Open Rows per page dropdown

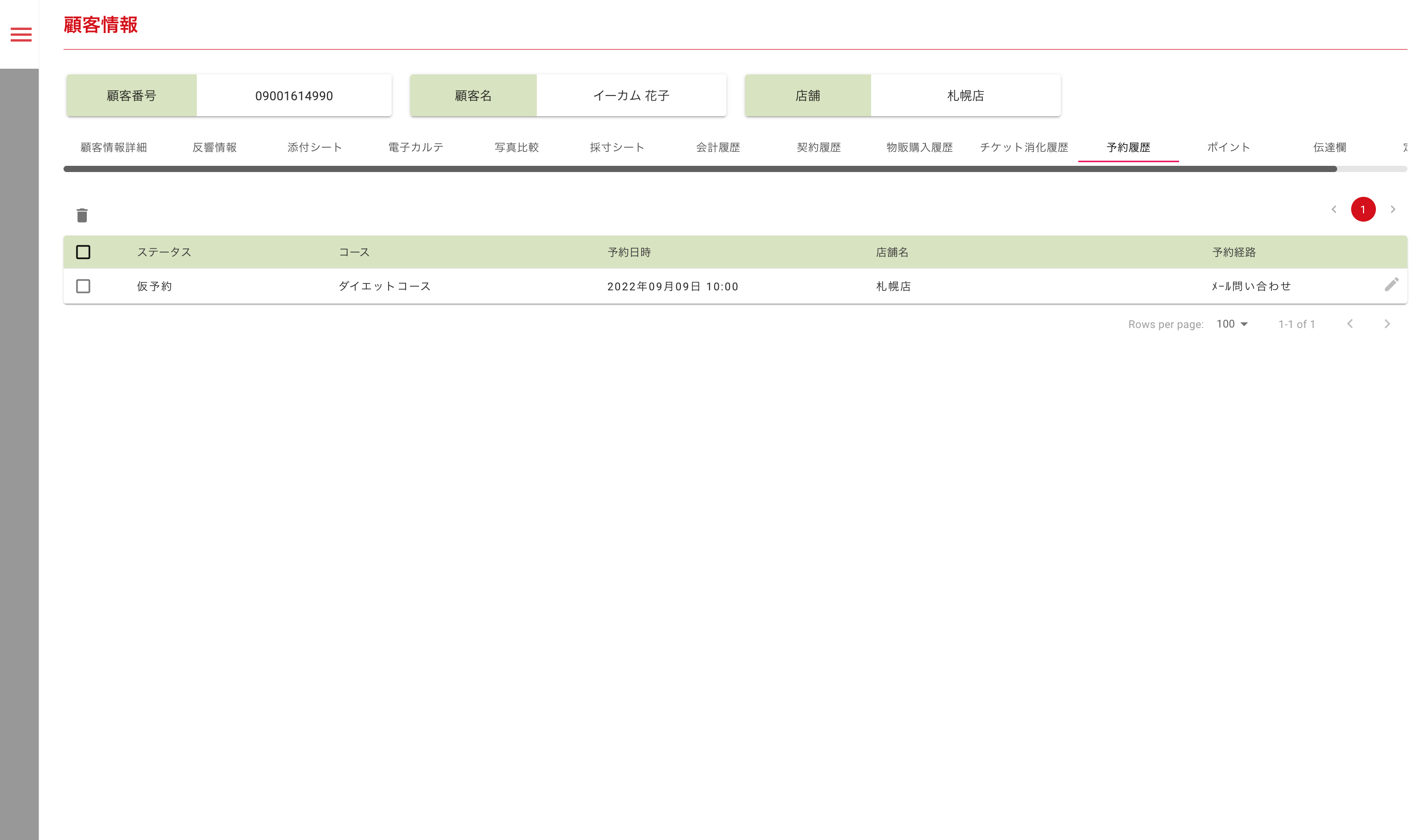1231,324
